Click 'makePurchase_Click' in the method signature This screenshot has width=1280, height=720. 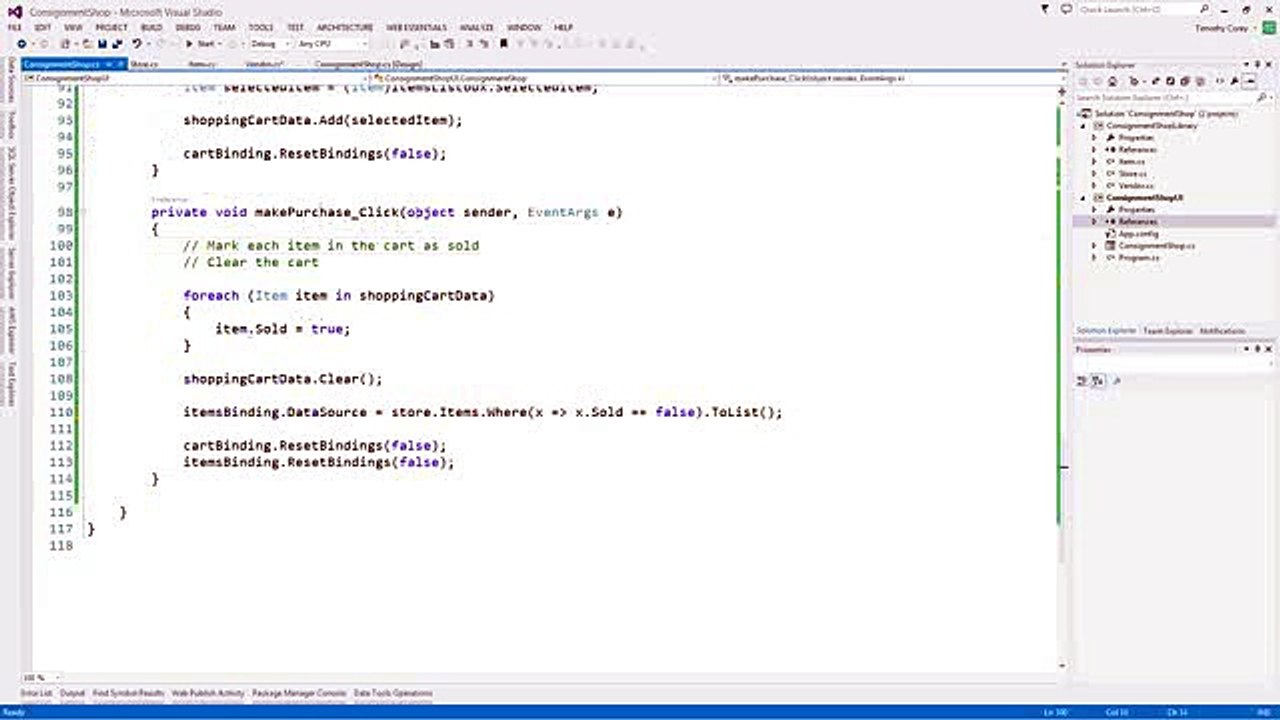[326, 212]
